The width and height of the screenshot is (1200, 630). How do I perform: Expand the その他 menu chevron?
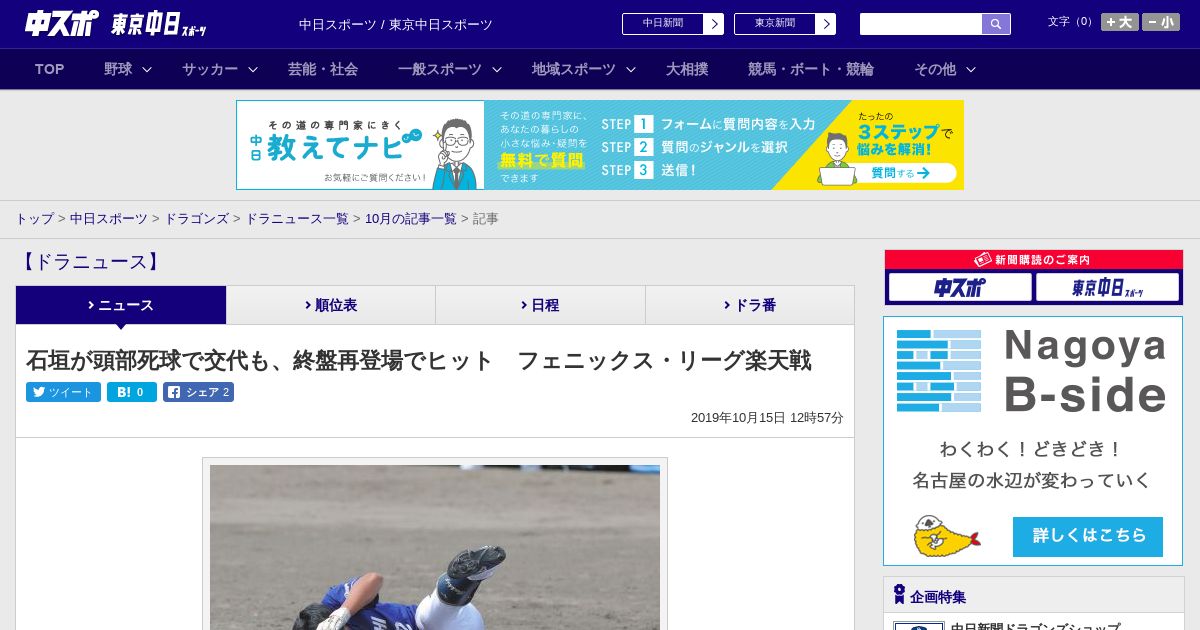971,69
